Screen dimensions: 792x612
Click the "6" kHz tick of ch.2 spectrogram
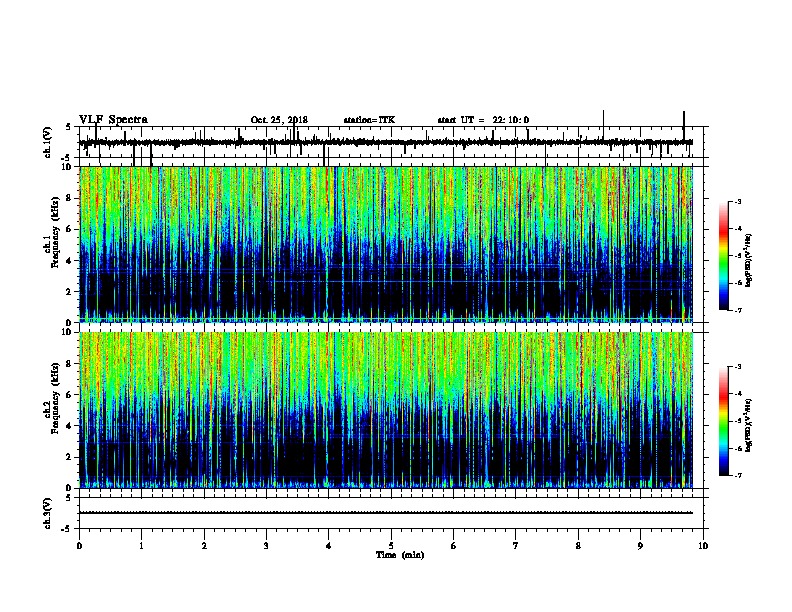(71, 395)
